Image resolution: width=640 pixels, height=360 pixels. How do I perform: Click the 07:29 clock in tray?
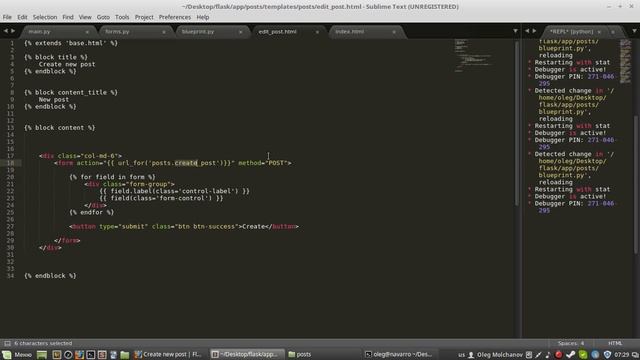tap(621, 355)
